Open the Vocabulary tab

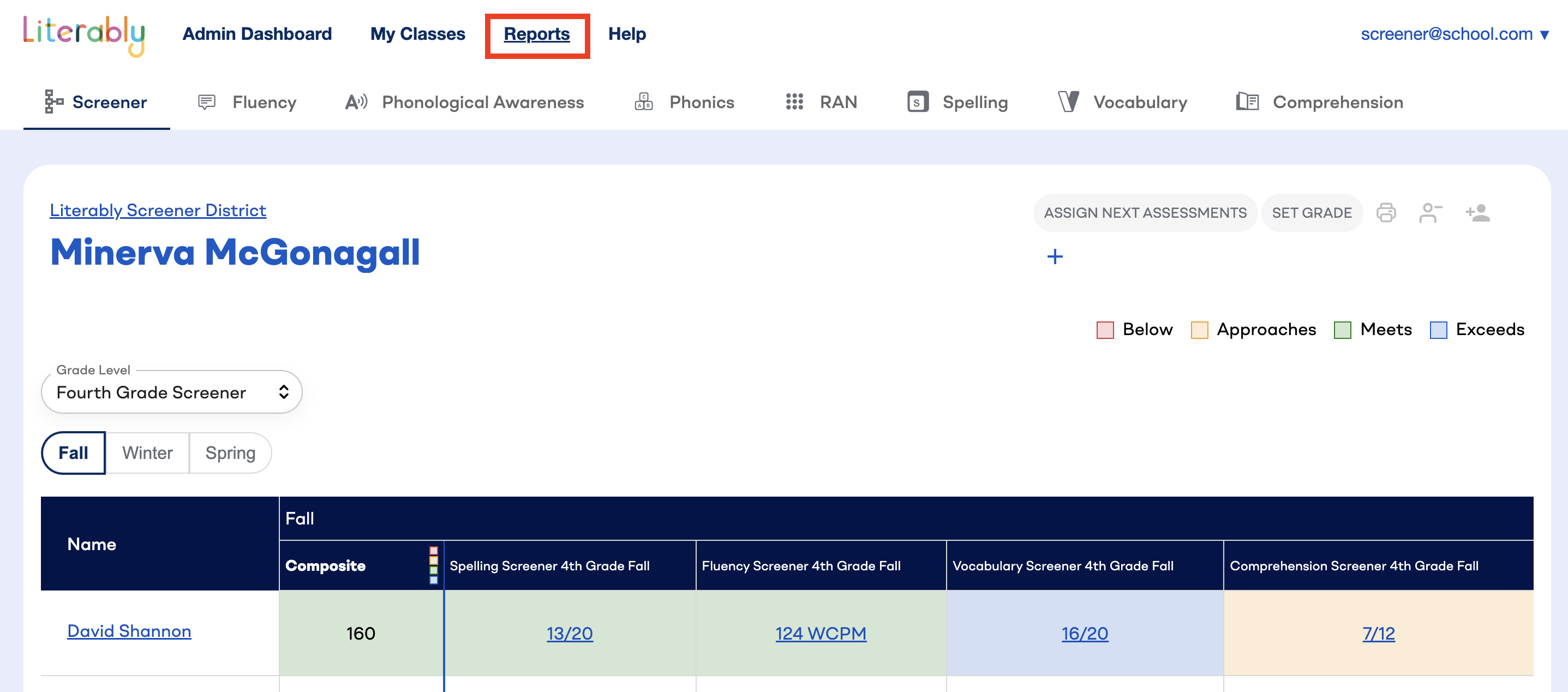(1123, 102)
